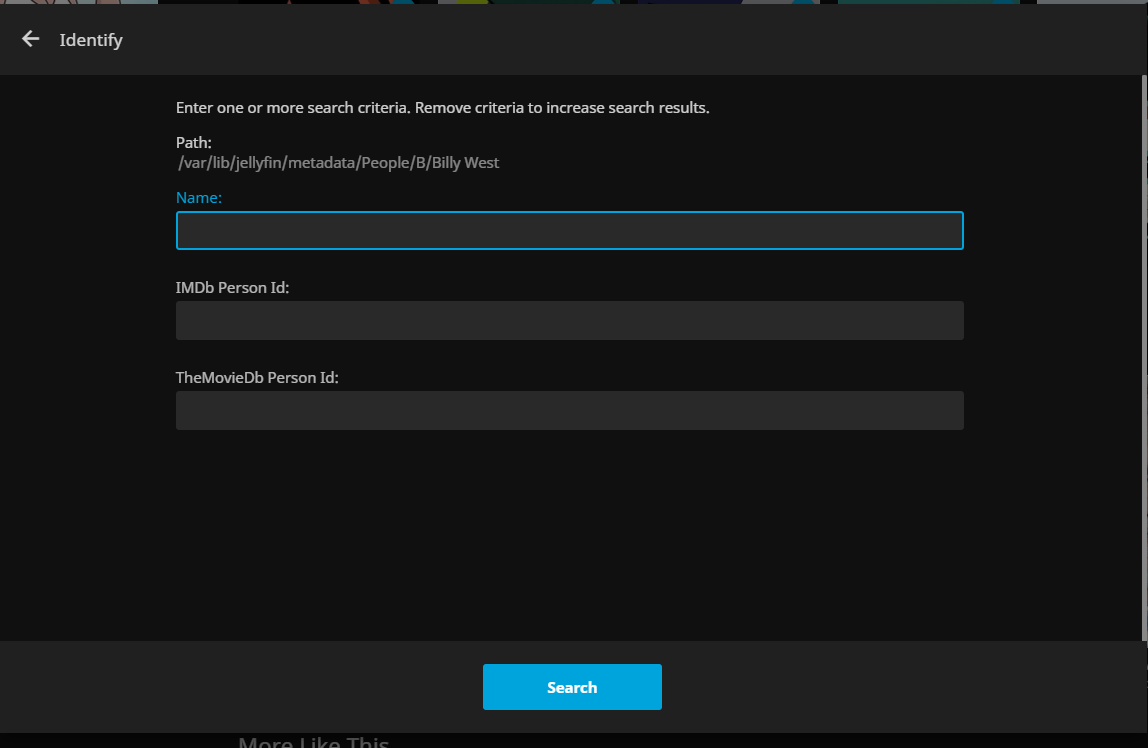Screen dimensions: 1148x748
Task: Click blank space below TheMovieDb field
Action: pos(569,530)
